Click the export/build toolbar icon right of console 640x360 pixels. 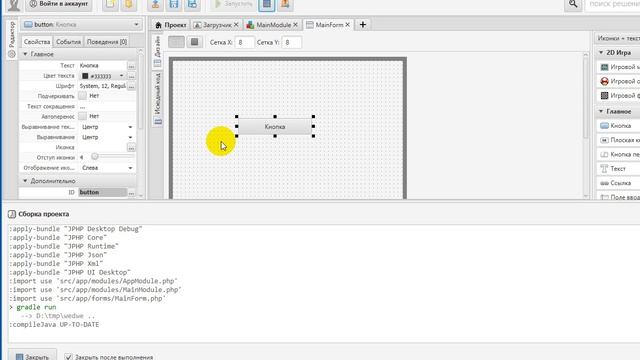pos(285,4)
